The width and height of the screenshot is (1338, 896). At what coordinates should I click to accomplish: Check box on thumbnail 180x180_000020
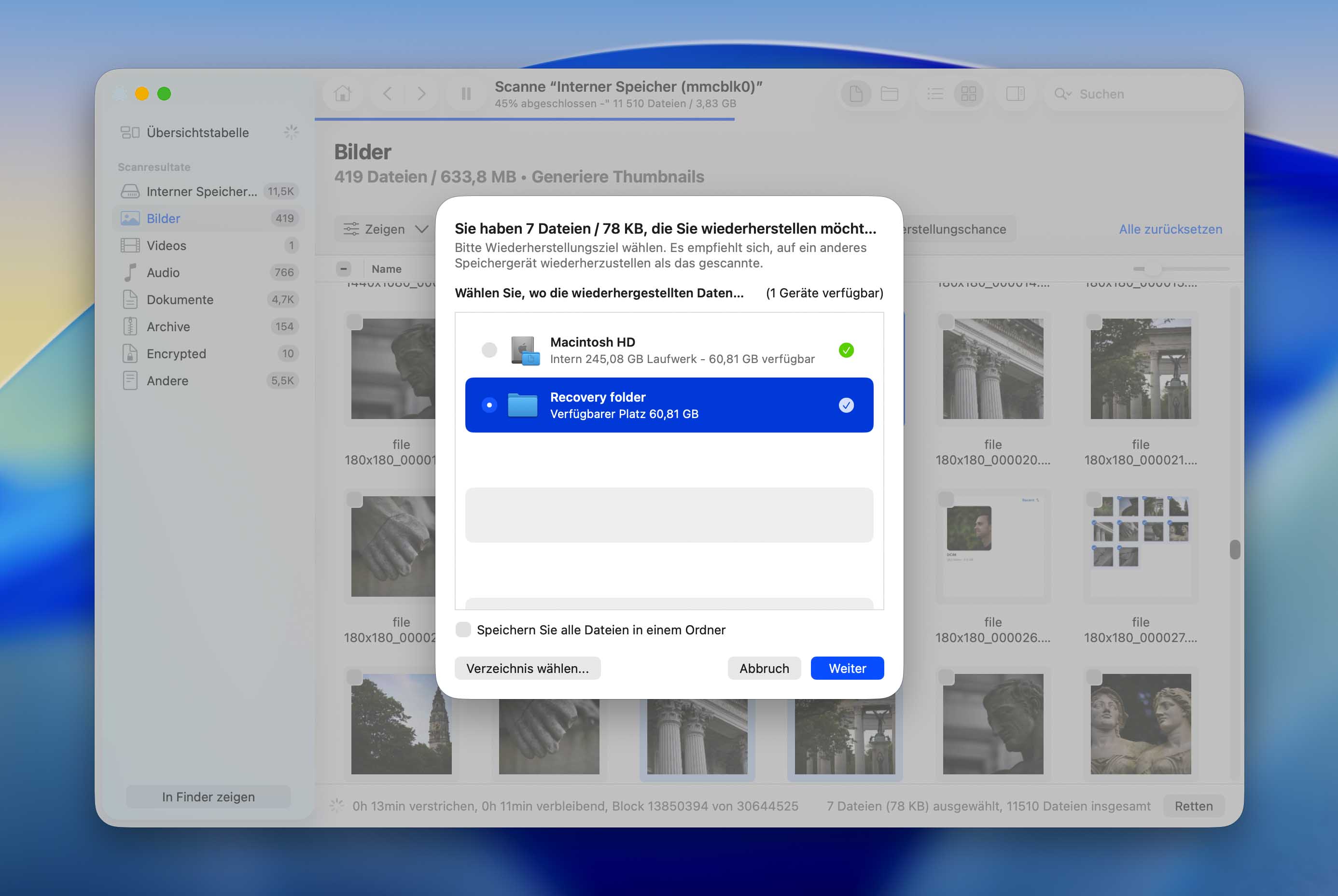pyautogui.click(x=946, y=322)
